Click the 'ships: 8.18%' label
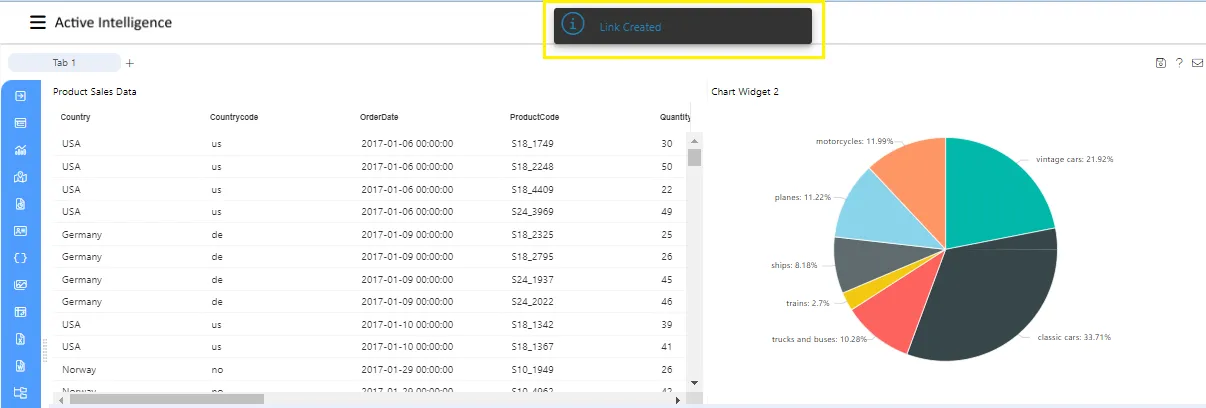1206x408 pixels. pyautogui.click(x=794, y=265)
